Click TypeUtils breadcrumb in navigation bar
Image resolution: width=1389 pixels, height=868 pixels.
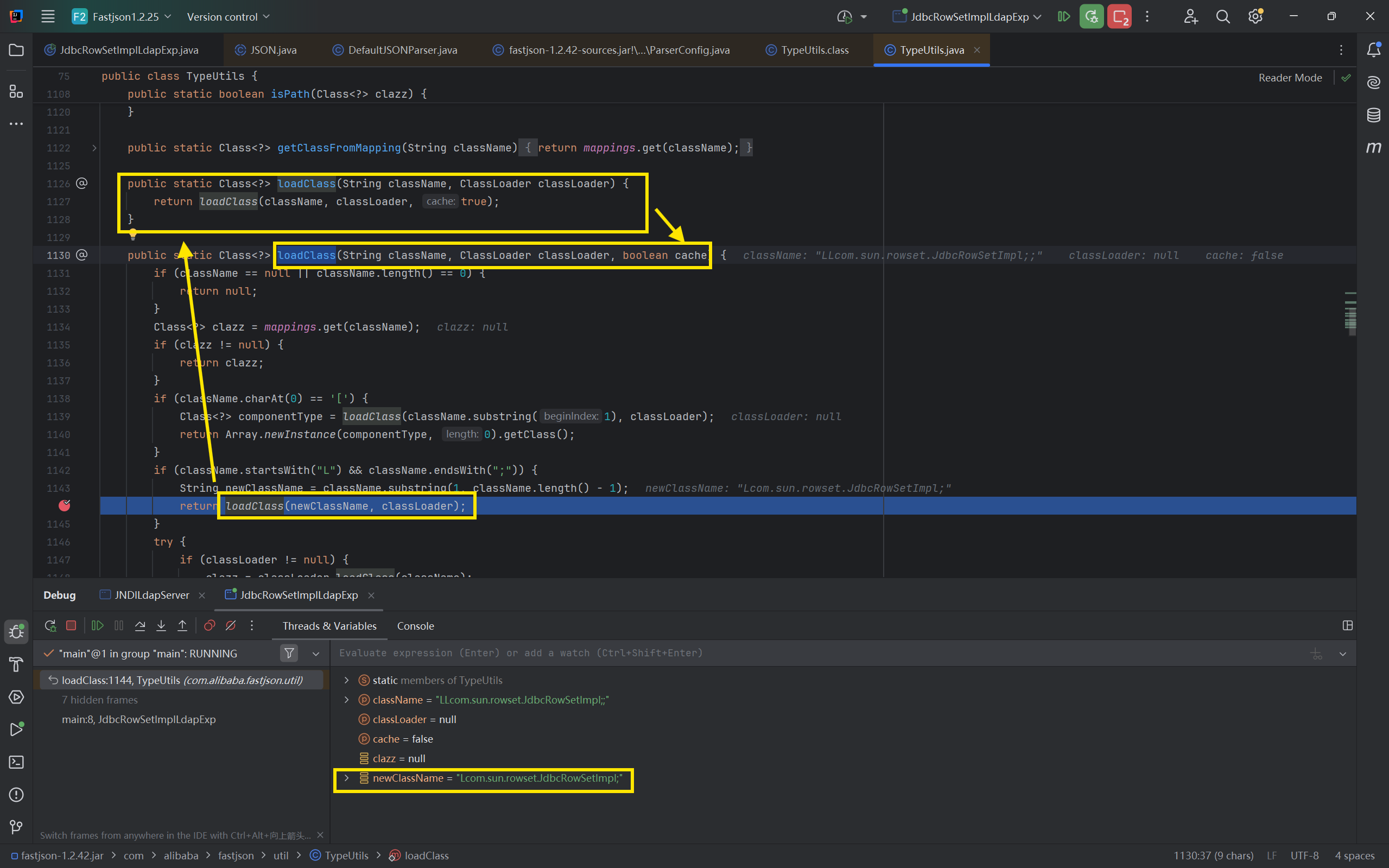[x=340, y=856]
